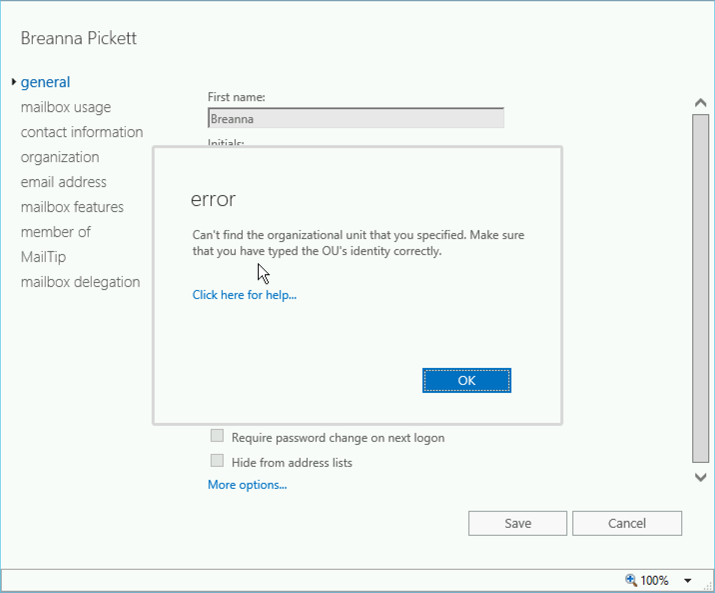This screenshot has width=715, height=593.
Task: Switch to email address section
Action: (x=63, y=182)
